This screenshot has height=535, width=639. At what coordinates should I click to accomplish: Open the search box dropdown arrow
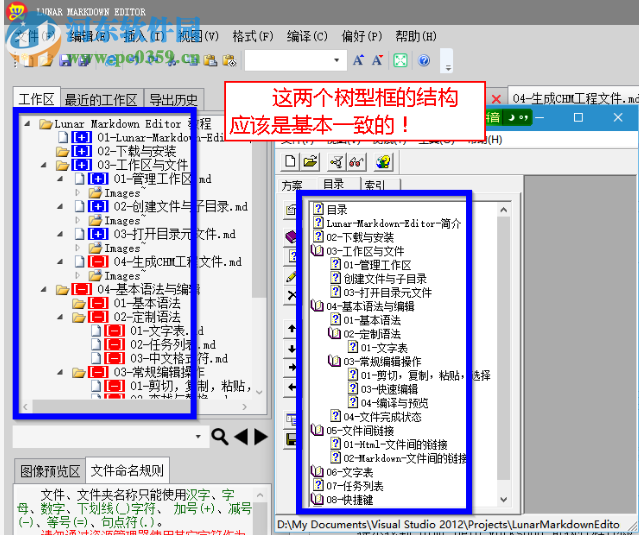[198, 436]
